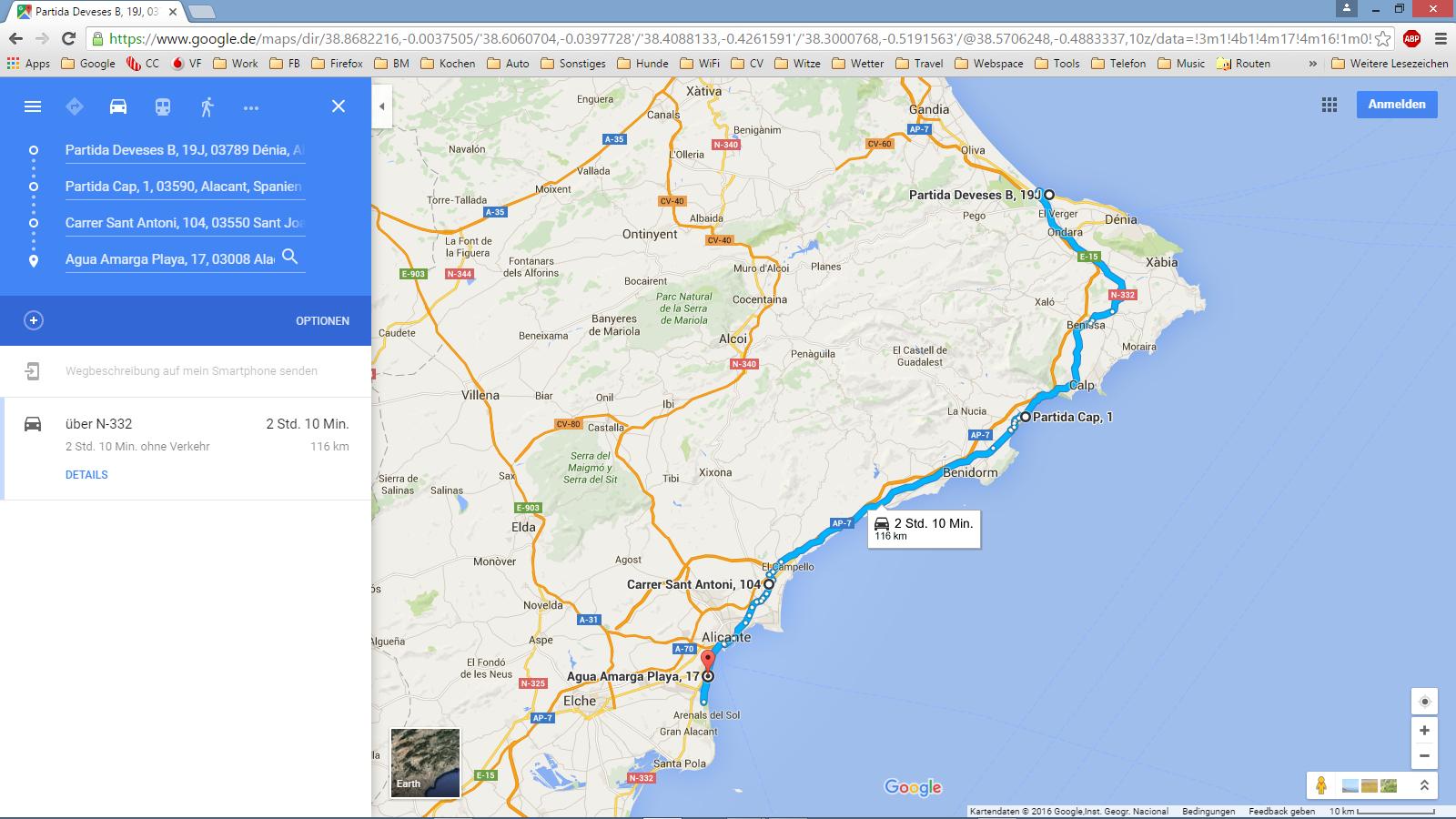1456x819 pixels.
Task: Edit Carrer Sant Antoni waypoint field
Action: (185, 223)
